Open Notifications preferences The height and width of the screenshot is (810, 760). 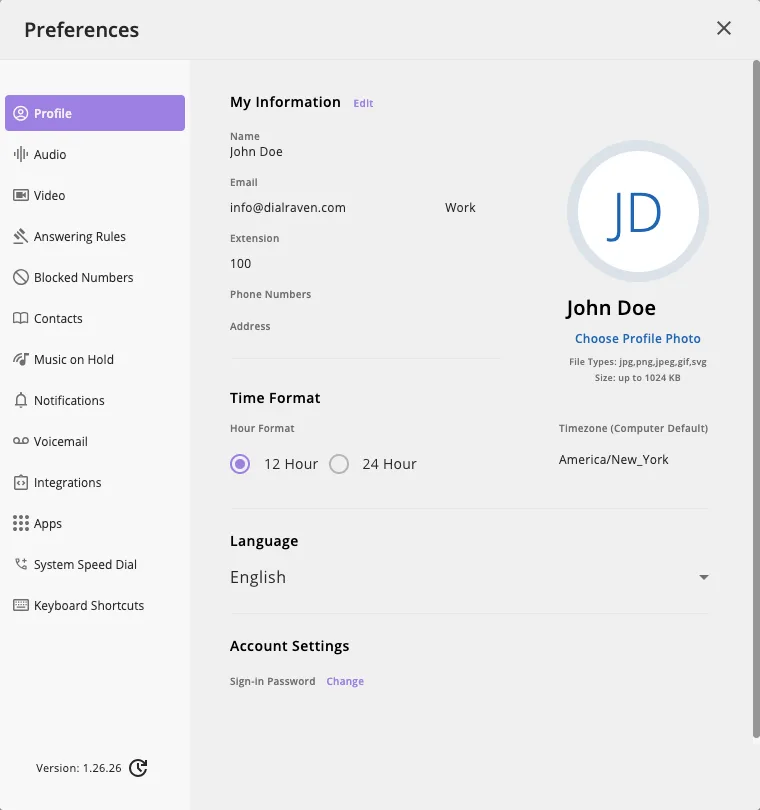point(69,400)
